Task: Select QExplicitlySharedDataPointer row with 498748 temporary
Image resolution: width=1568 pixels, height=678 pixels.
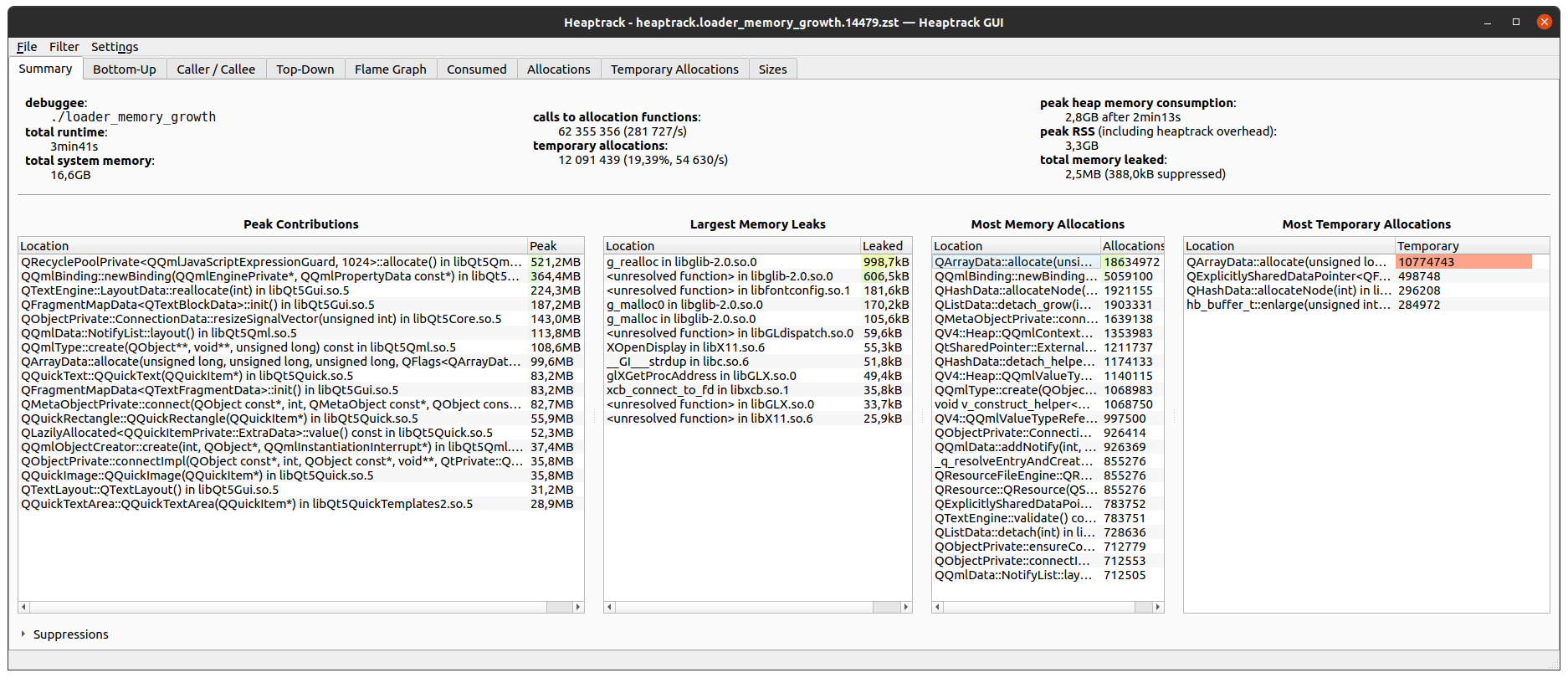Action: click(1366, 276)
